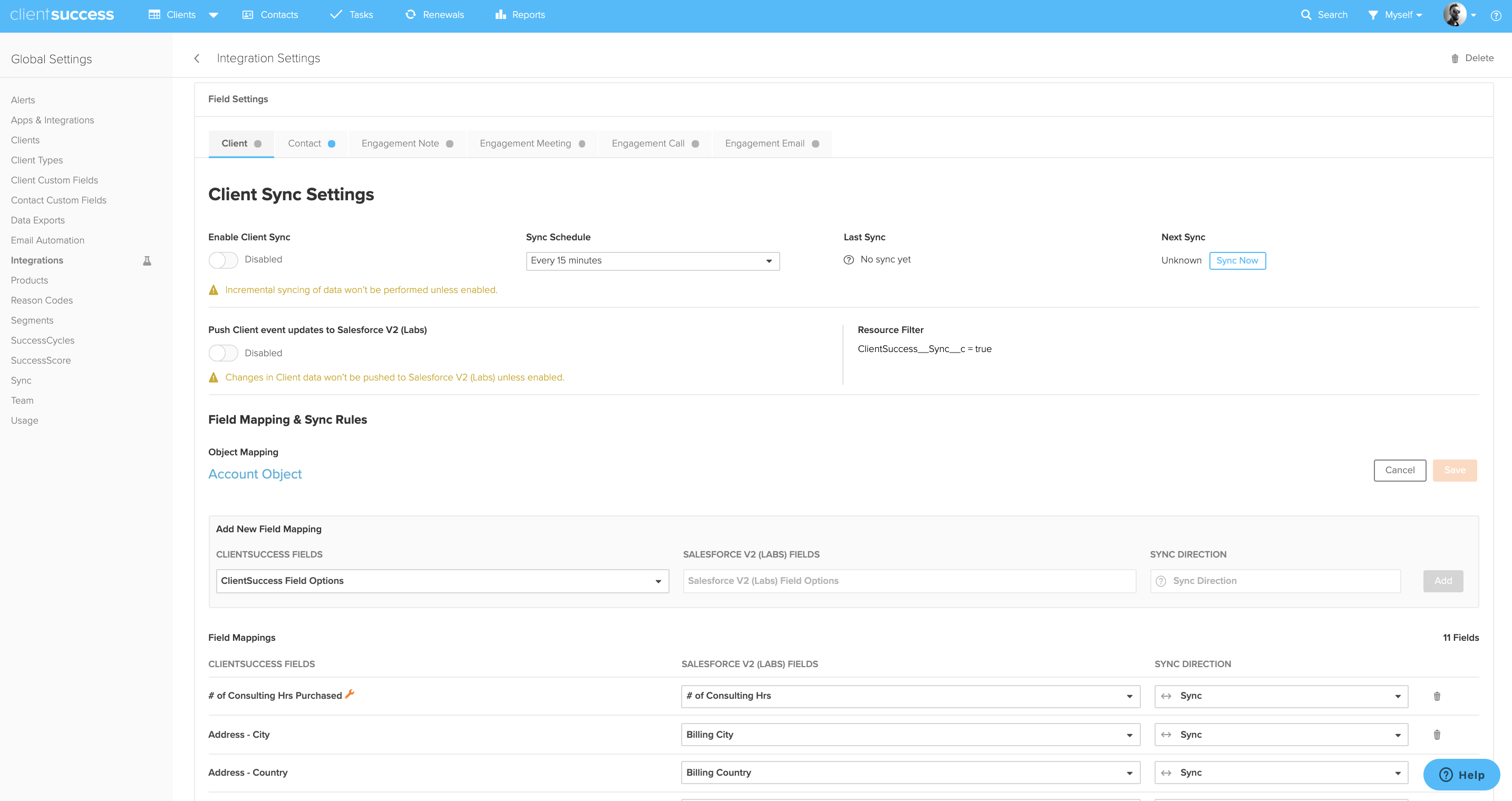The height and width of the screenshot is (801, 1512).
Task: Open Renewals via the circular refresh icon
Action: 411,14
